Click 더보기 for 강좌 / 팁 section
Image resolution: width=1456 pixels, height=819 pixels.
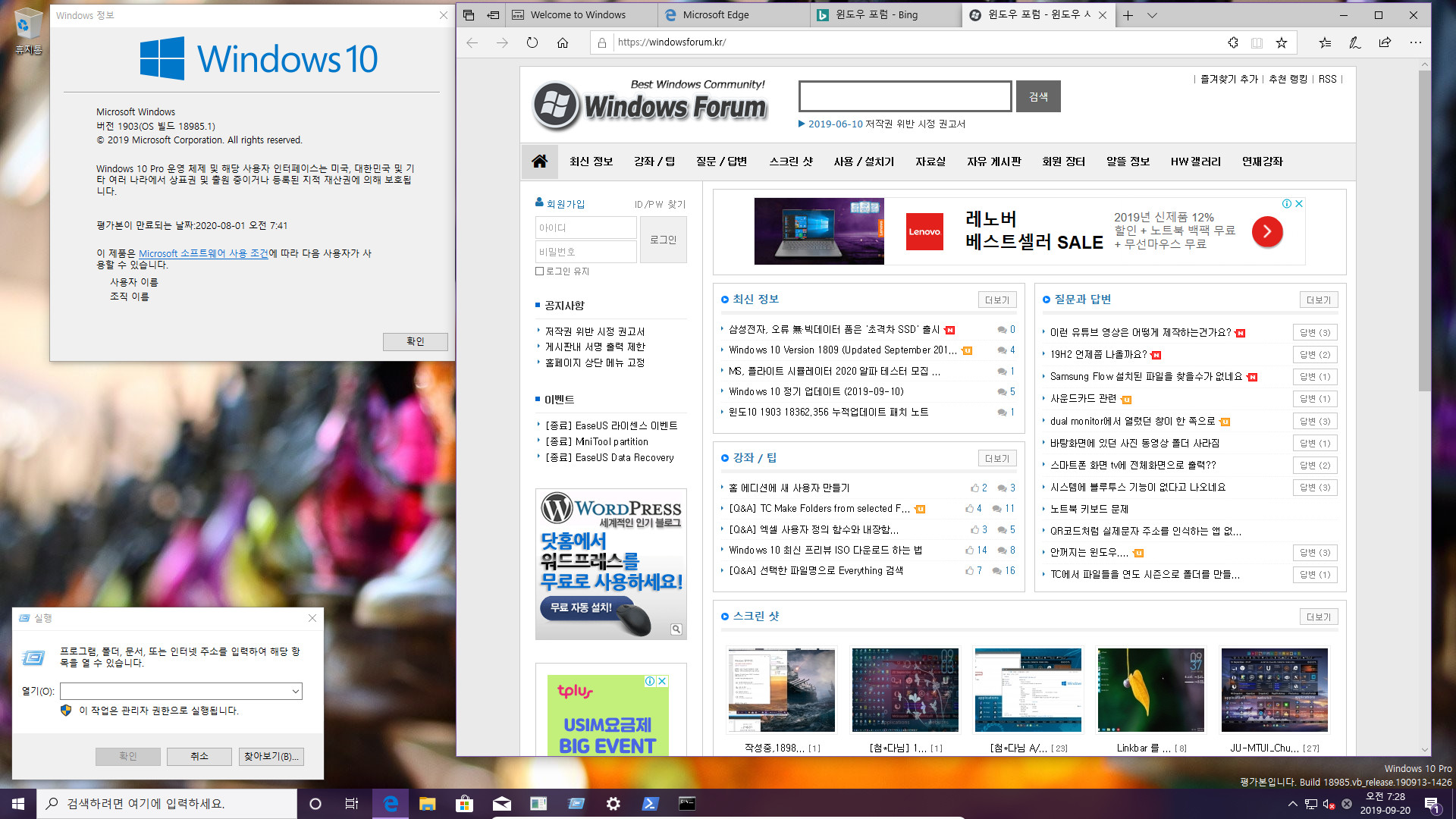tap(996, 459)
